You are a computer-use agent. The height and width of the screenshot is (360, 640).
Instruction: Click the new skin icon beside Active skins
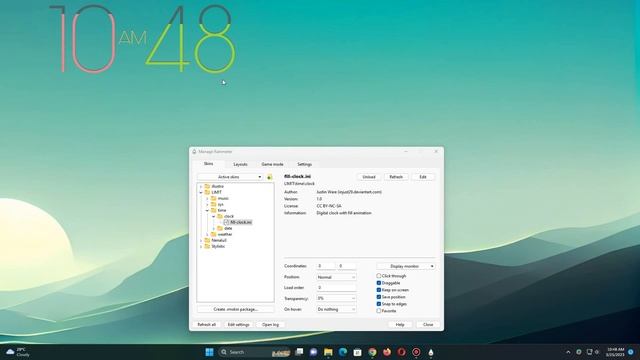coord(269,177)
